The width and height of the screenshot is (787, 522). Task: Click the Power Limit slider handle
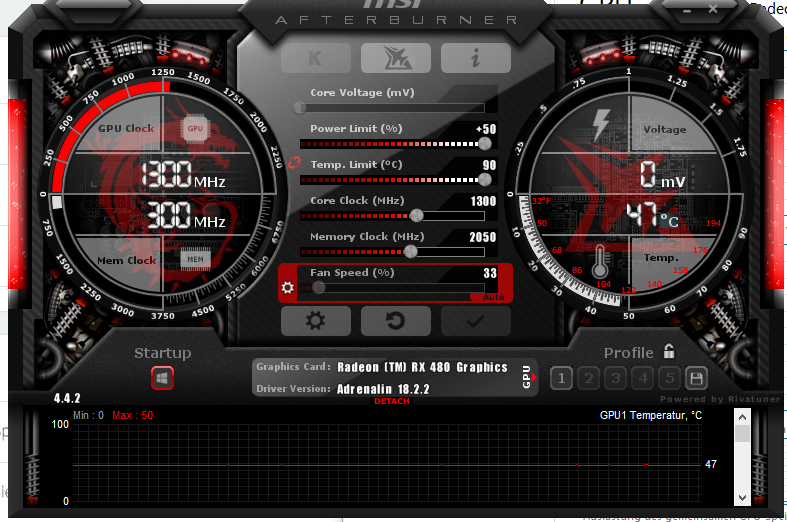[x=485, y=144]
